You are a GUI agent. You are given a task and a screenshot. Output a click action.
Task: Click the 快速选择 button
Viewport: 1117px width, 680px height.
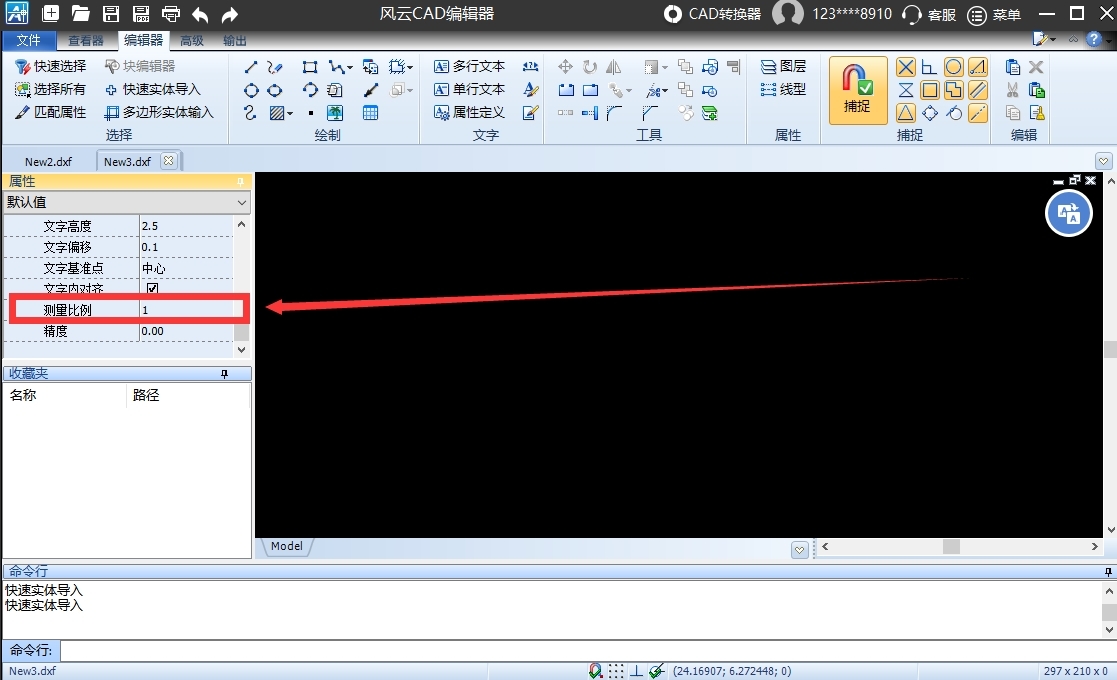51,66
